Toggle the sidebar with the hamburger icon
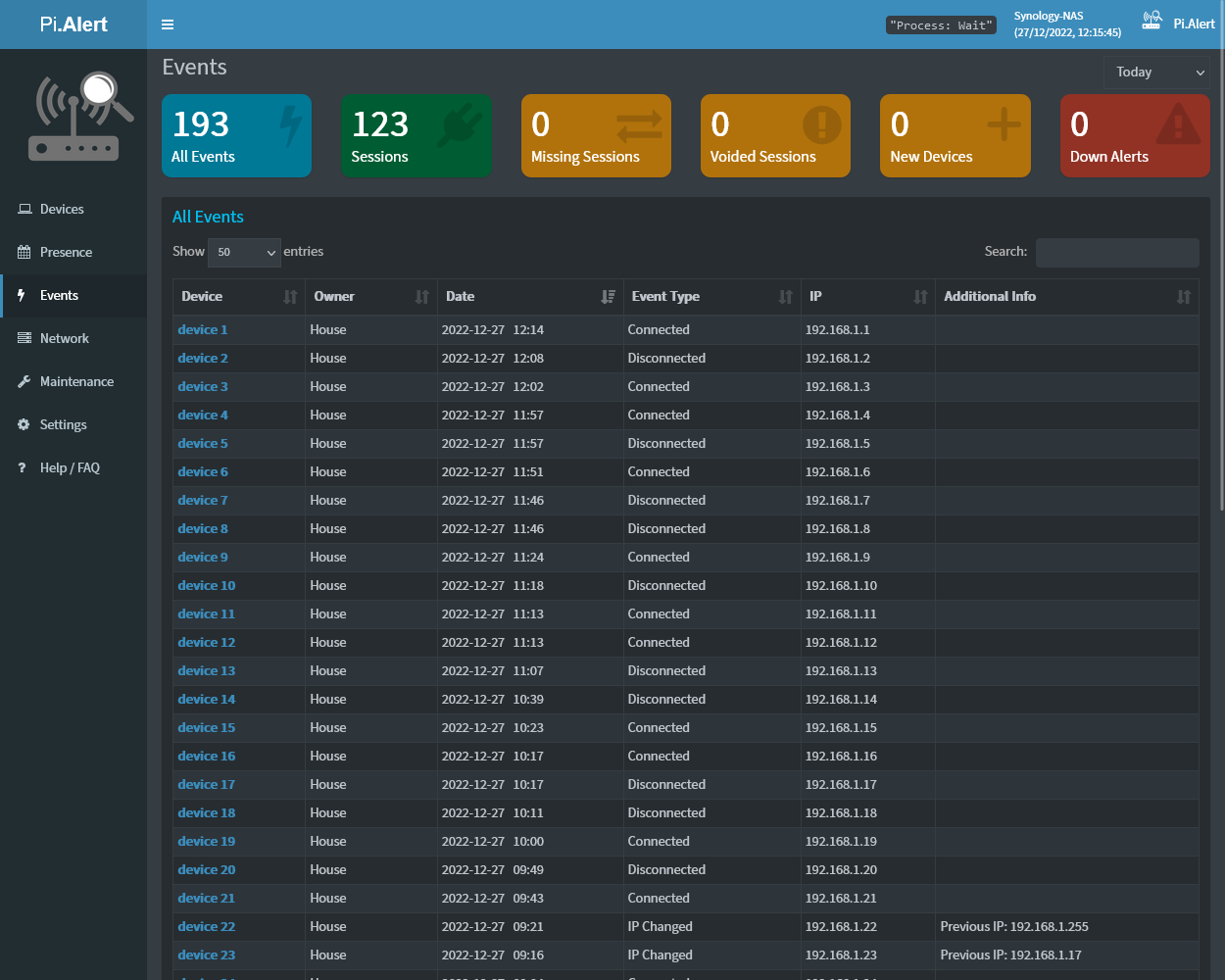 [x=168, y=24]
